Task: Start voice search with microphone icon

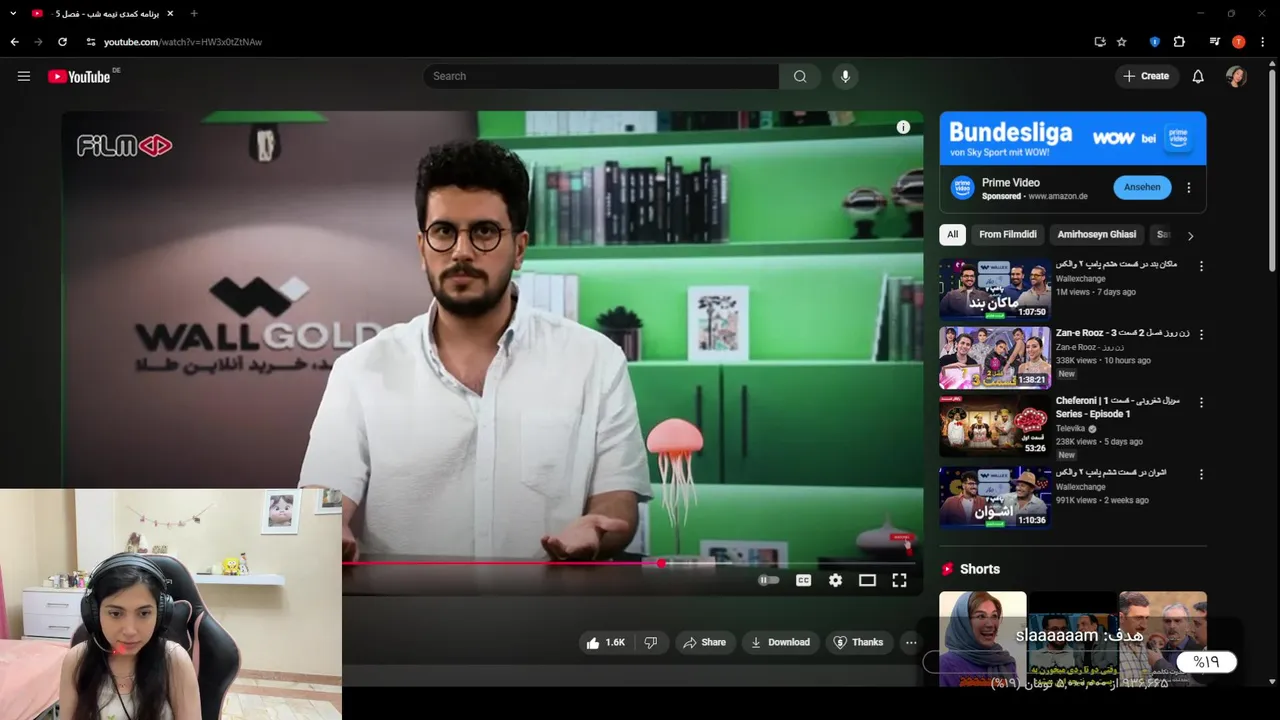Action: [x=845, y=76]
